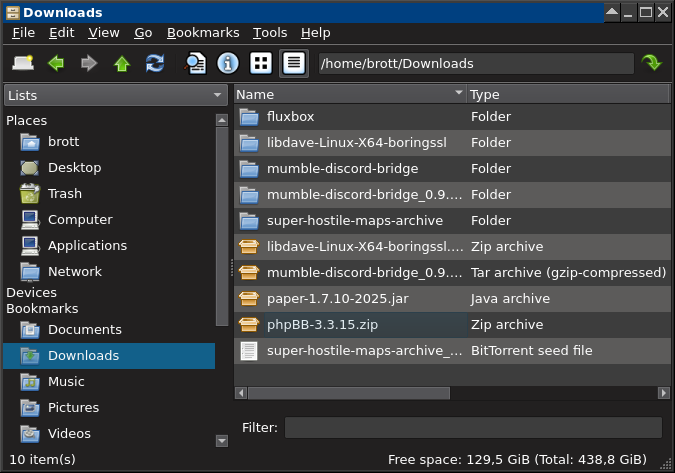Click side pane scroll down arrow
The width and height of the screenshot is (675, 473).
[222, 441]
